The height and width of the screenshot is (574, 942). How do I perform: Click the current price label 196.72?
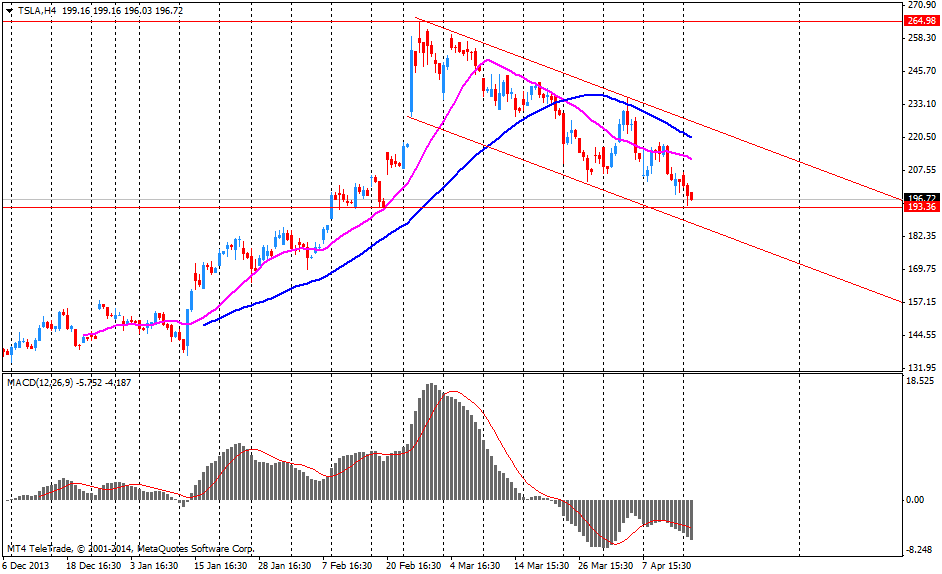(x=922, y=198)
